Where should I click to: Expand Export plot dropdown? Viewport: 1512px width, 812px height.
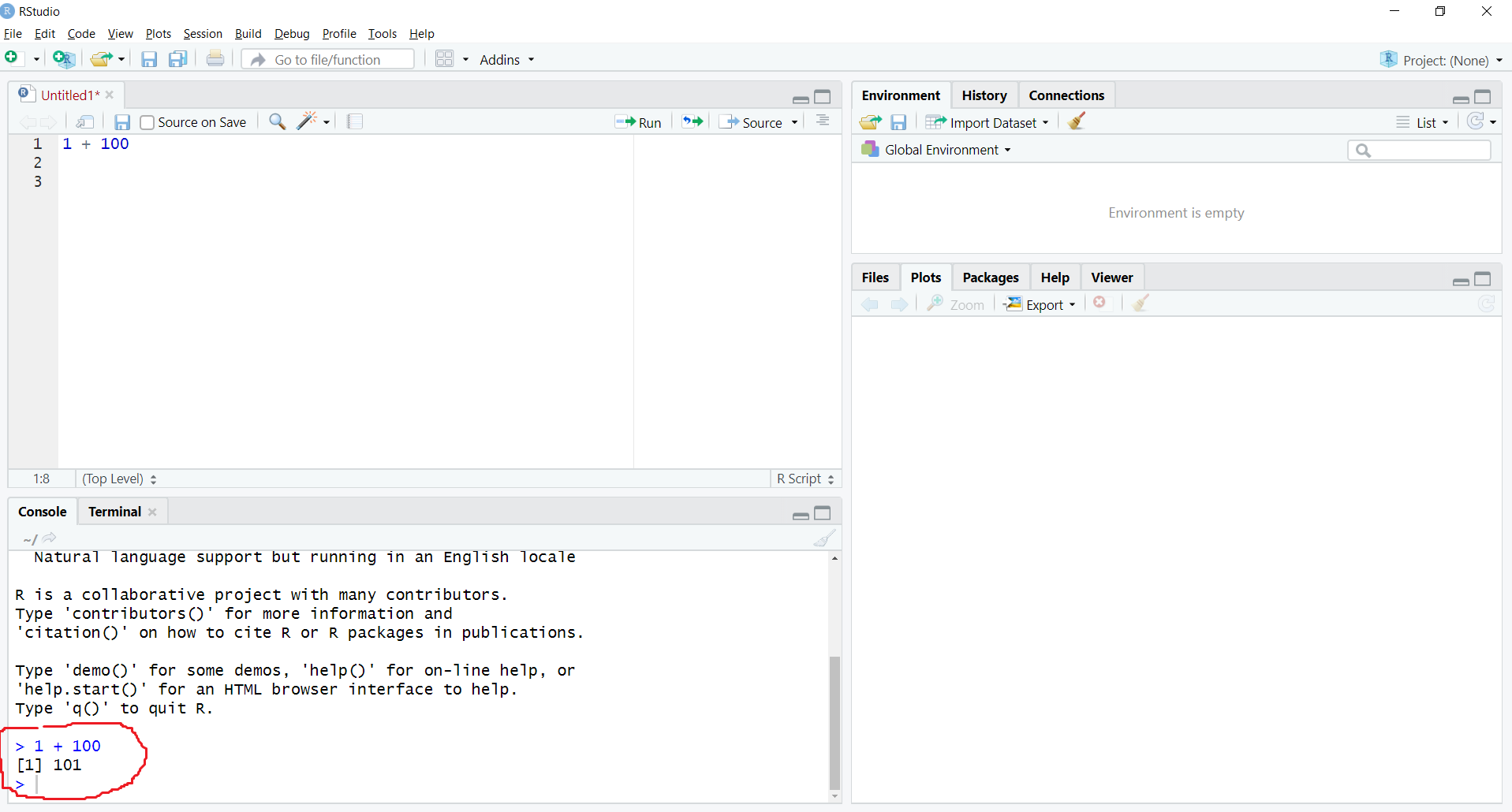tap(1040, 304)
